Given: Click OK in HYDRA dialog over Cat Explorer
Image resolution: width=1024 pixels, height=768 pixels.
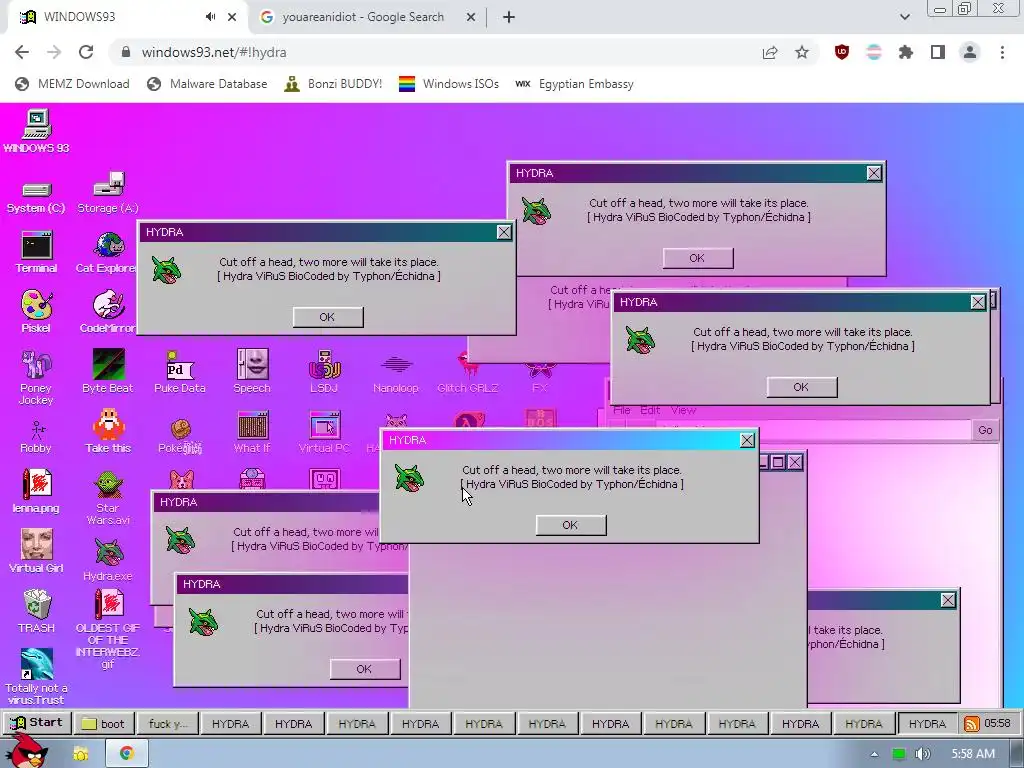Looking at the screenshot, I should [x=328, y=317].
